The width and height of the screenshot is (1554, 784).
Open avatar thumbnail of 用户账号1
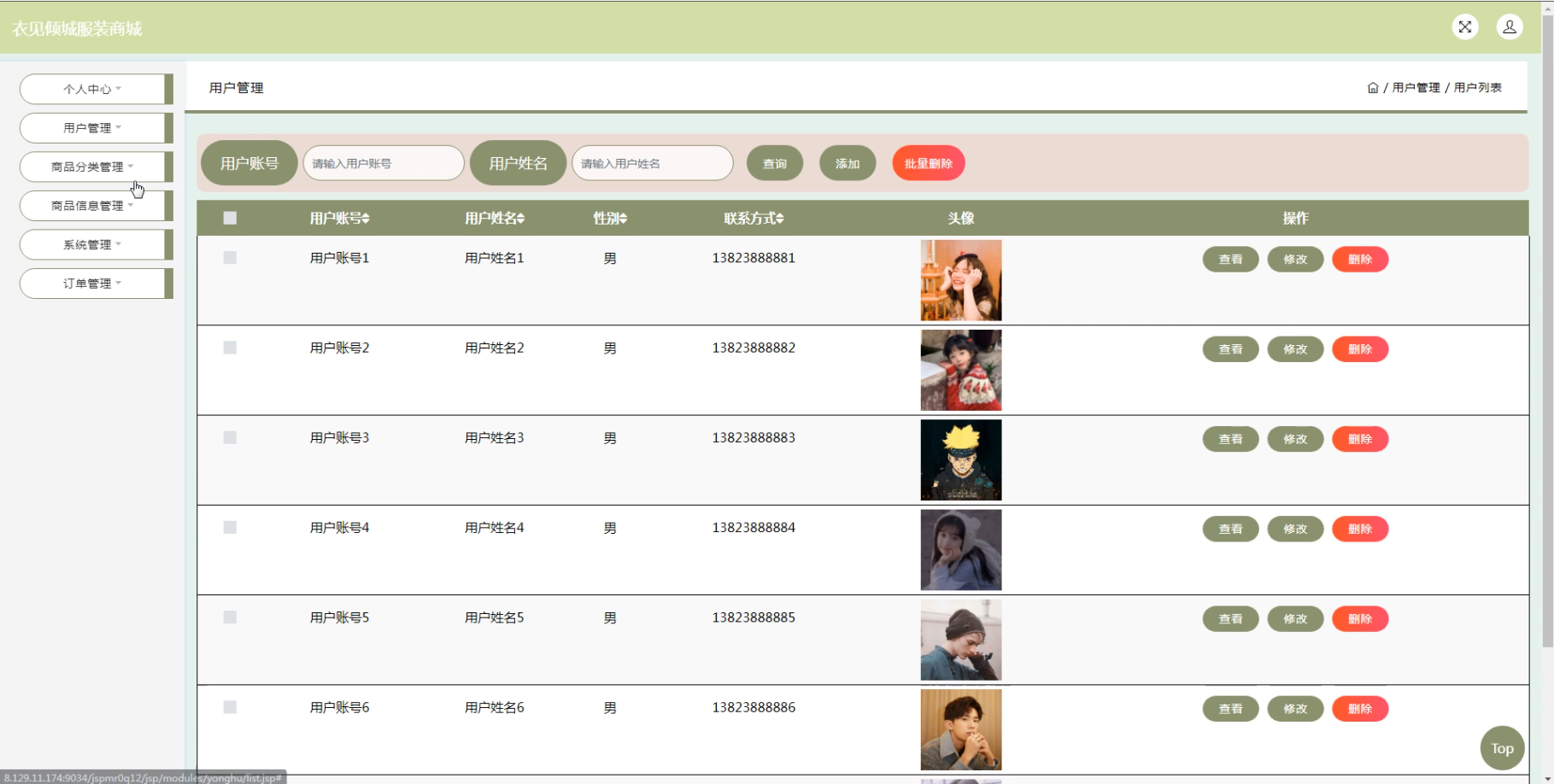point(961,280)
